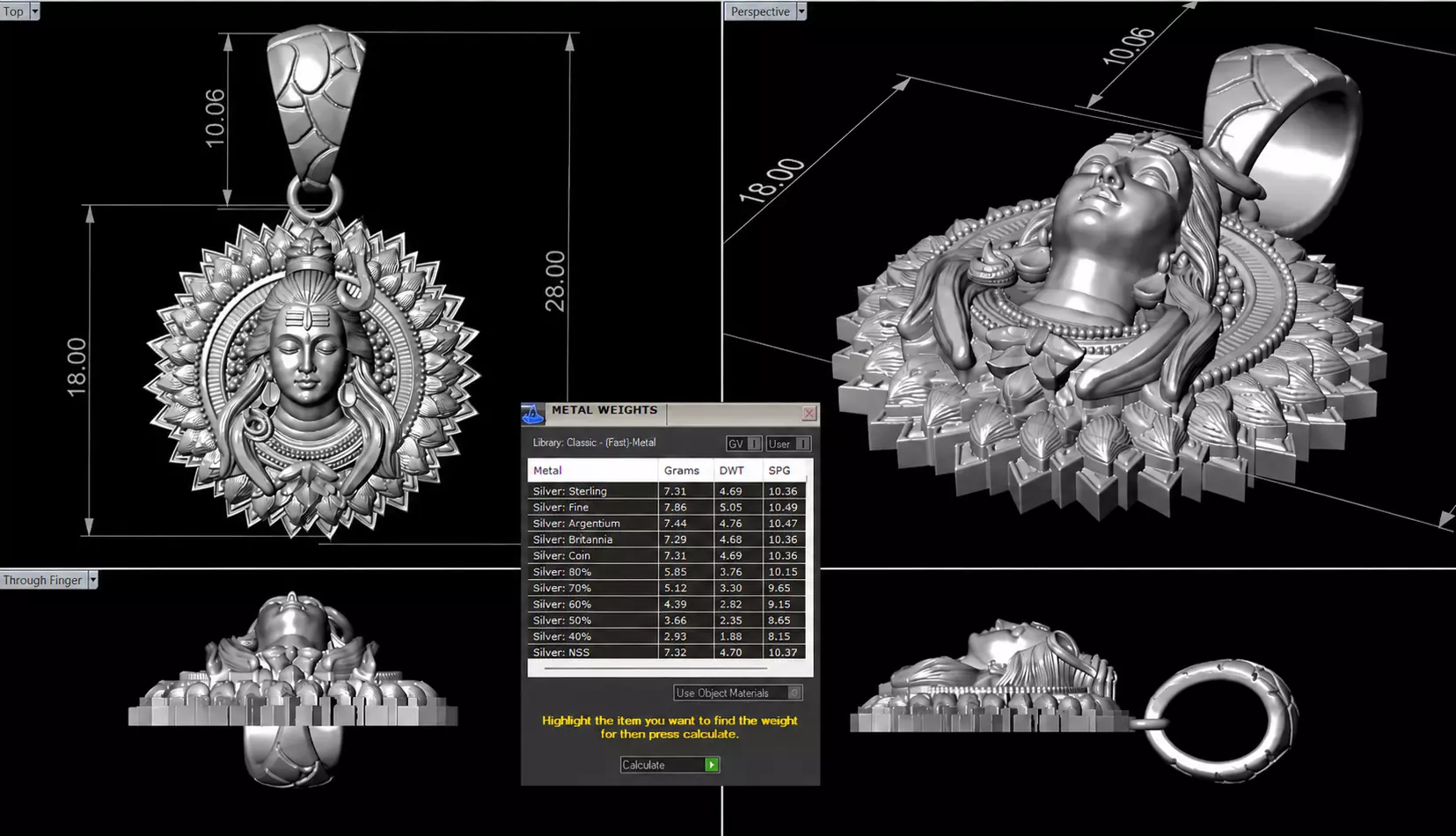Select the Silver: 80% row
Screen dimensions: 1456x836
click(667, 571)
